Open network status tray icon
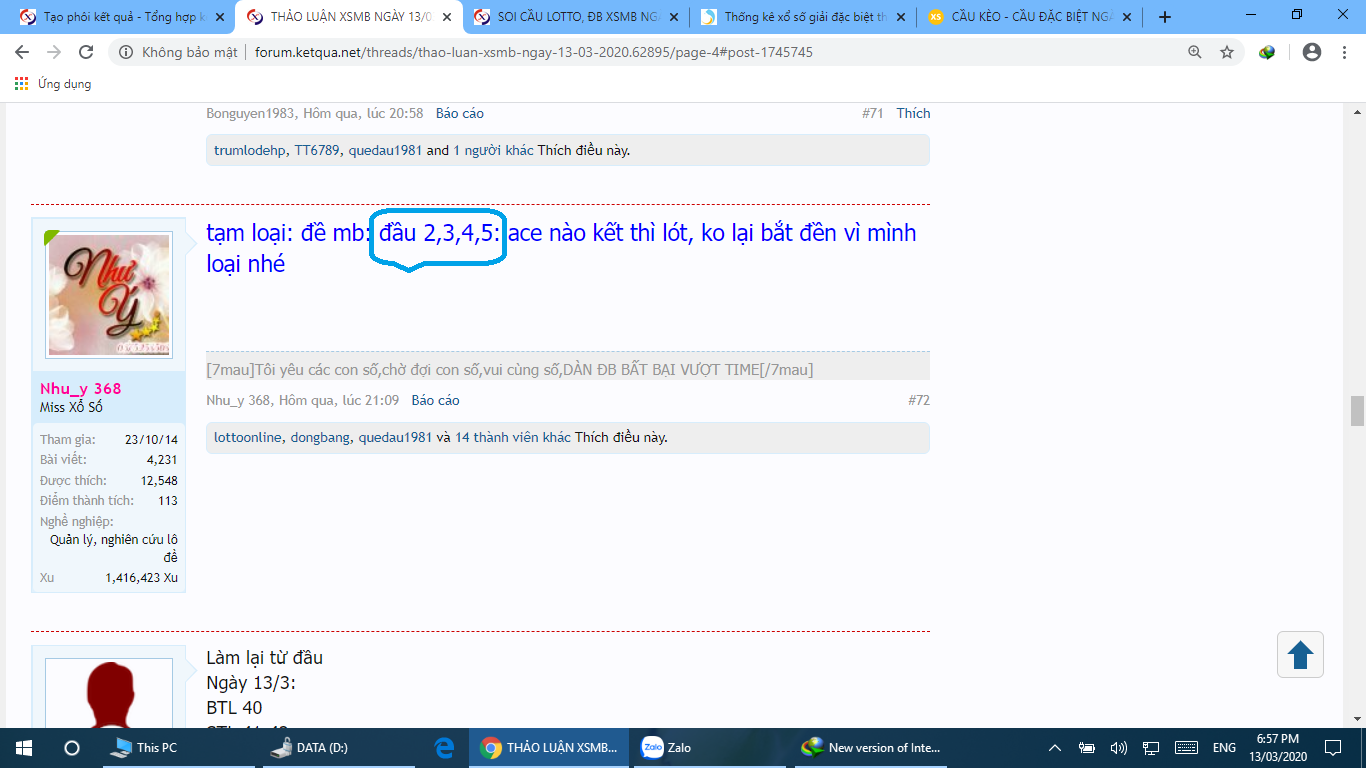Viewport: 1366px width, 768px height. pyautogui.click(x=1151, y=747)
